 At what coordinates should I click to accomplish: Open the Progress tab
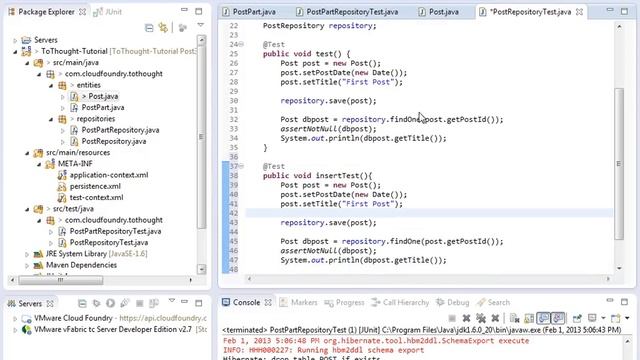coord(344,302)
